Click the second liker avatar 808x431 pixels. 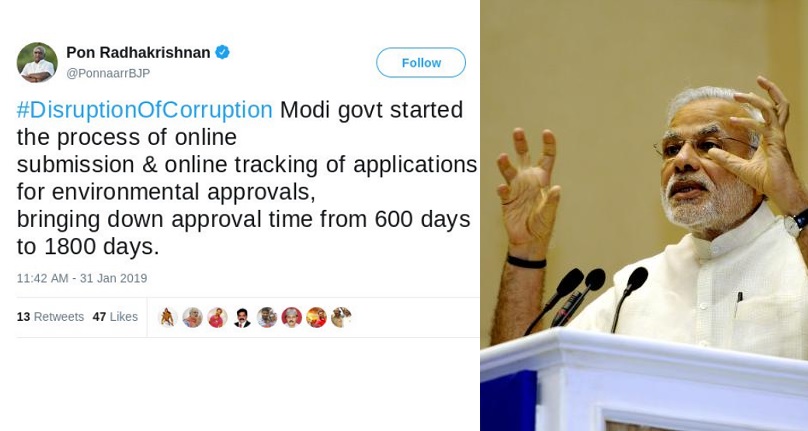click(x=192, y=317)
